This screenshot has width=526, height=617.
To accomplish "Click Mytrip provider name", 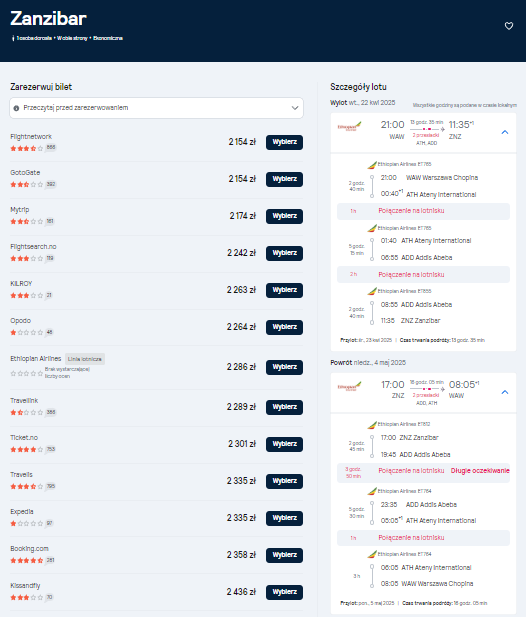I will 20,210.
